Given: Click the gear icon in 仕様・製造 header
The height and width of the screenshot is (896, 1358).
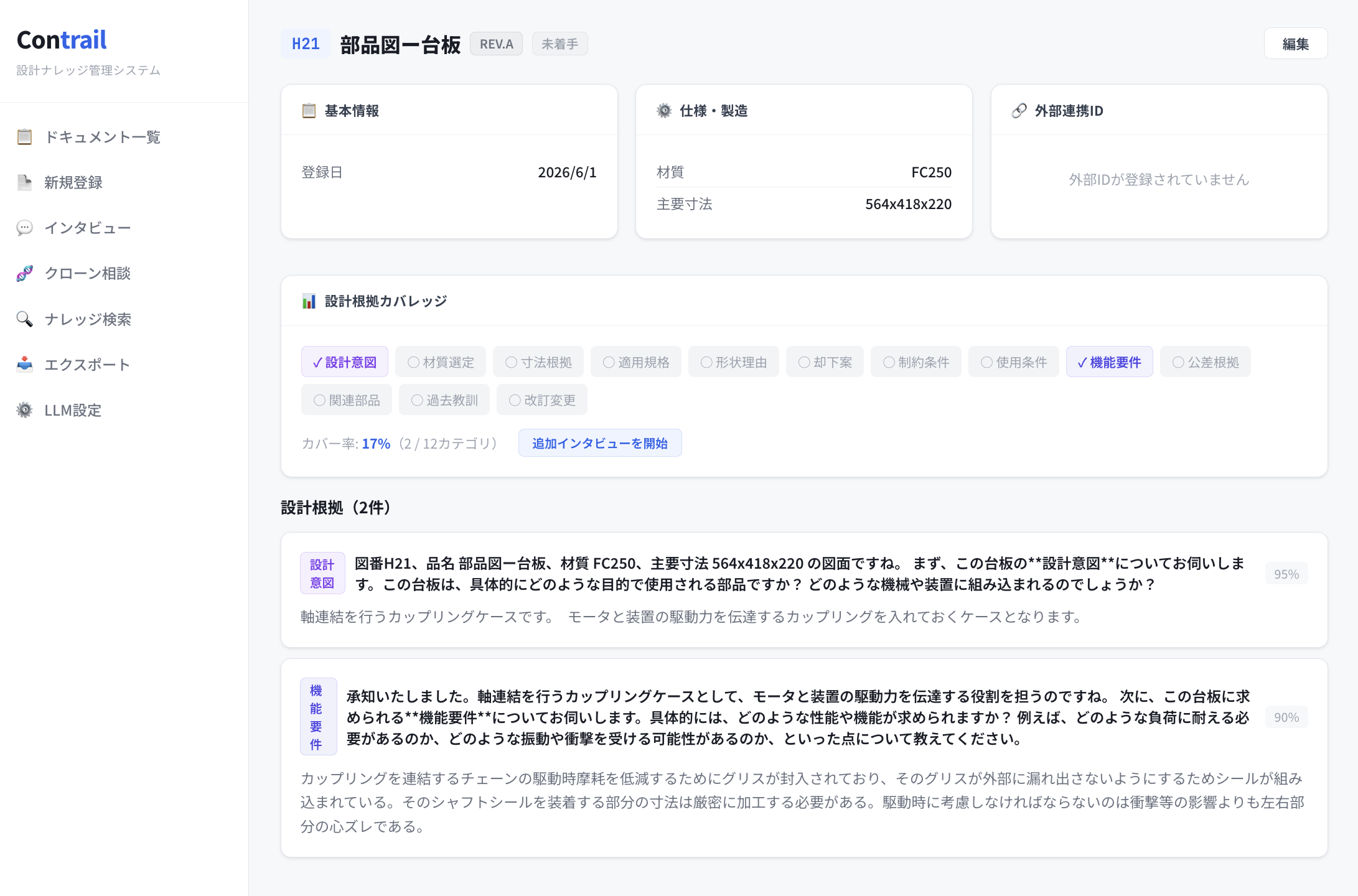Looking at the screenshot, I should pyautogui.click(x=664, y=111).
